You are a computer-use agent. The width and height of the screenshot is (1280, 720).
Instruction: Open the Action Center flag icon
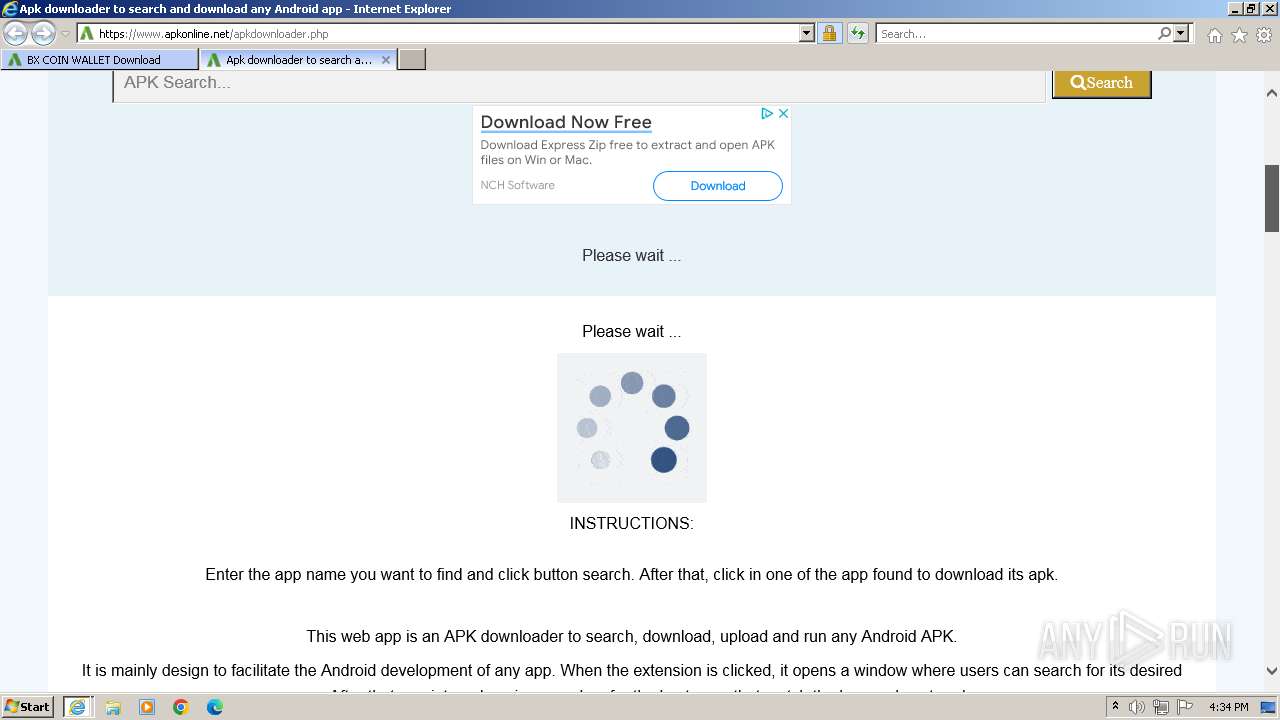(x=1184, y=707)
